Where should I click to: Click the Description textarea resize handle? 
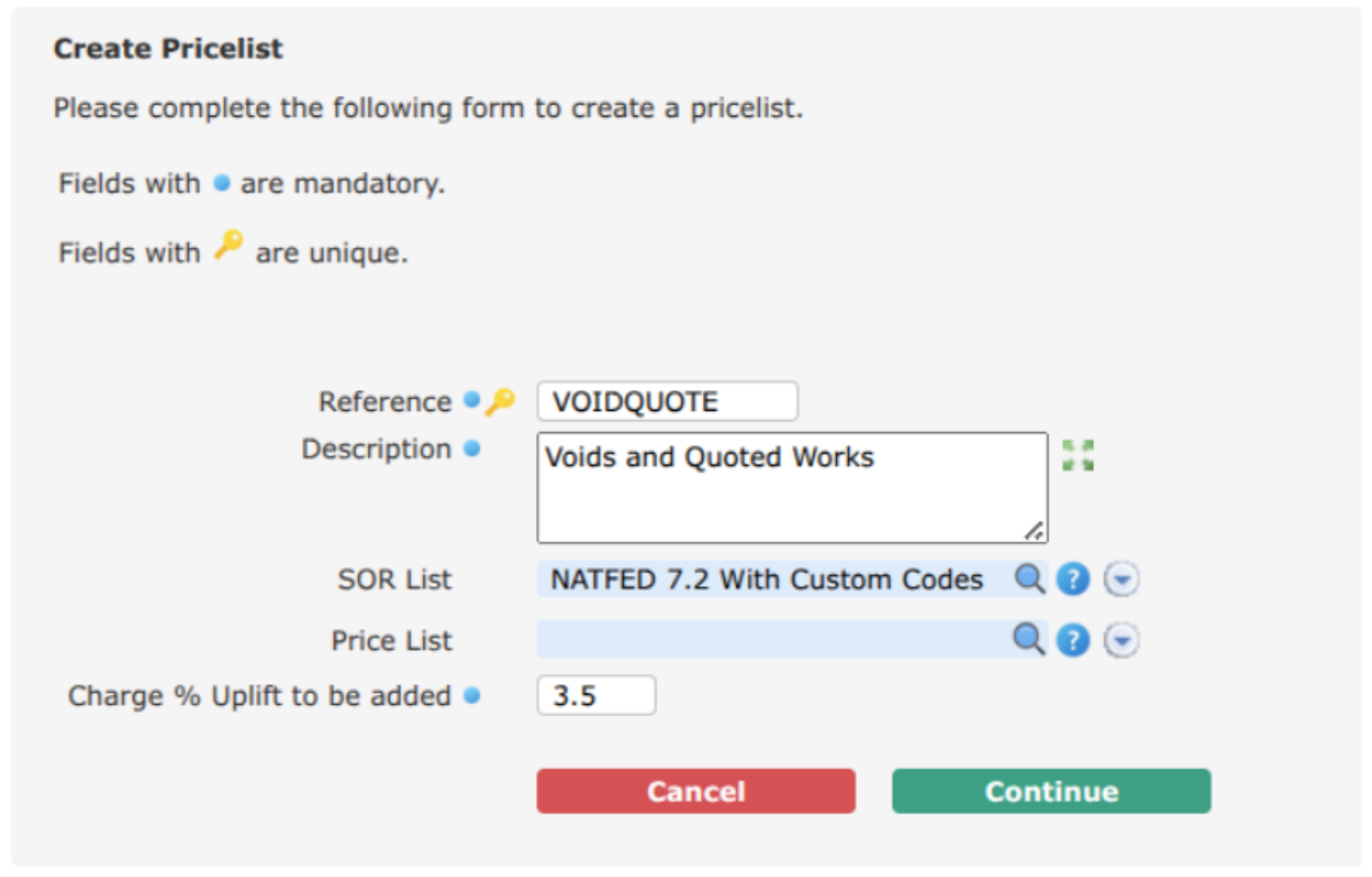[x=1034, y=531]
